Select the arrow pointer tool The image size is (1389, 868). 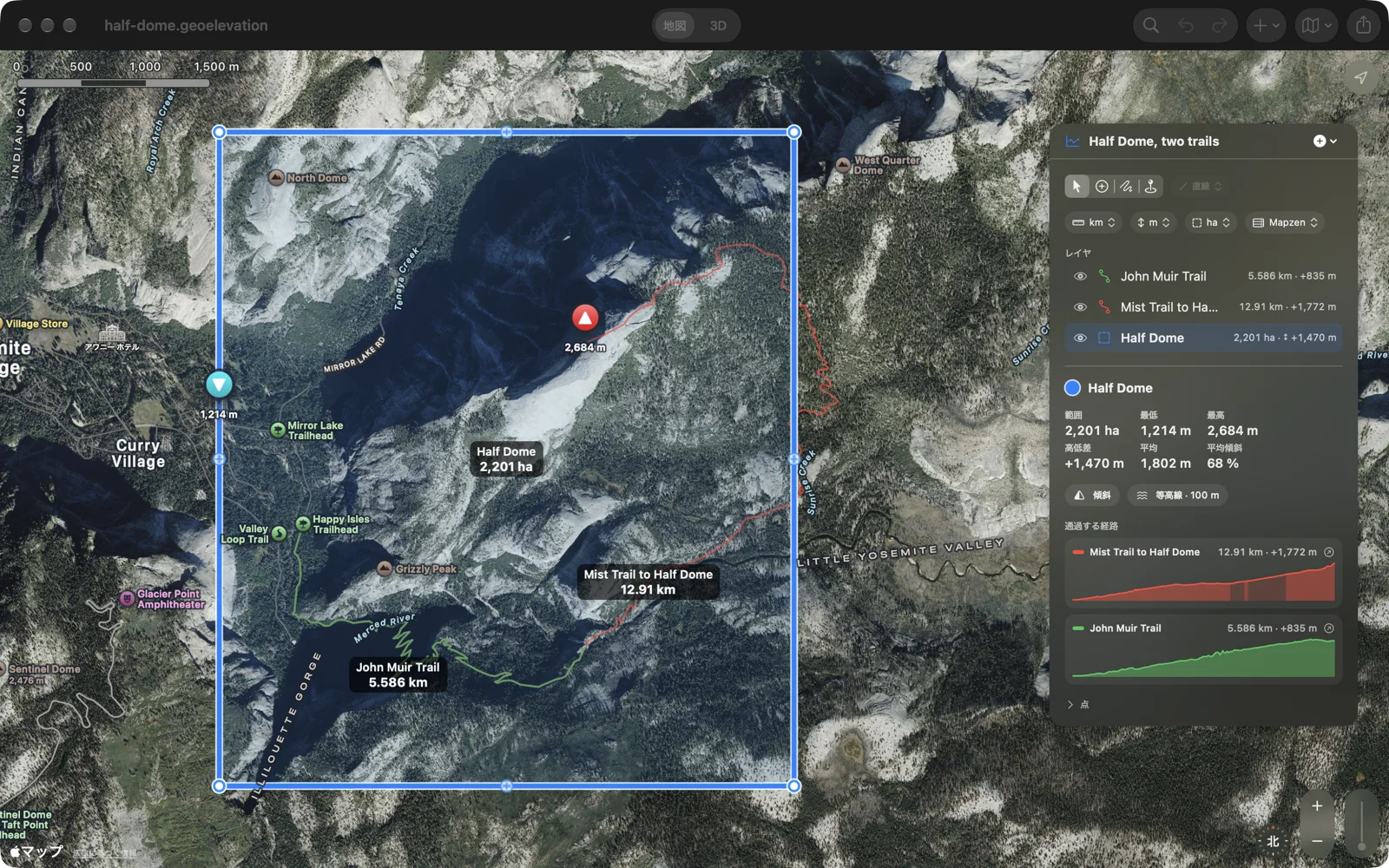(1076, 187)
